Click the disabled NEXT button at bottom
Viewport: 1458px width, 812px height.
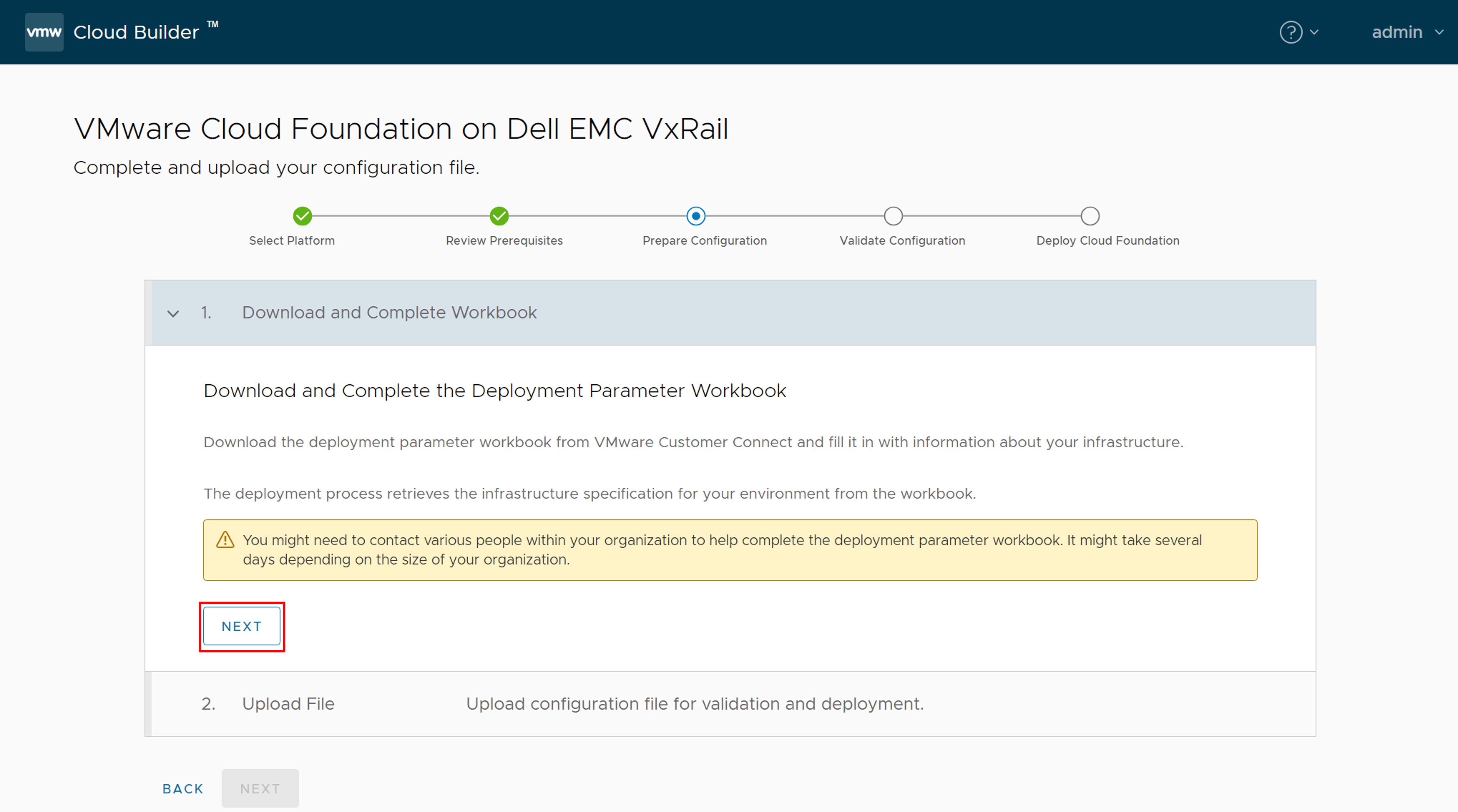point(260,788)
